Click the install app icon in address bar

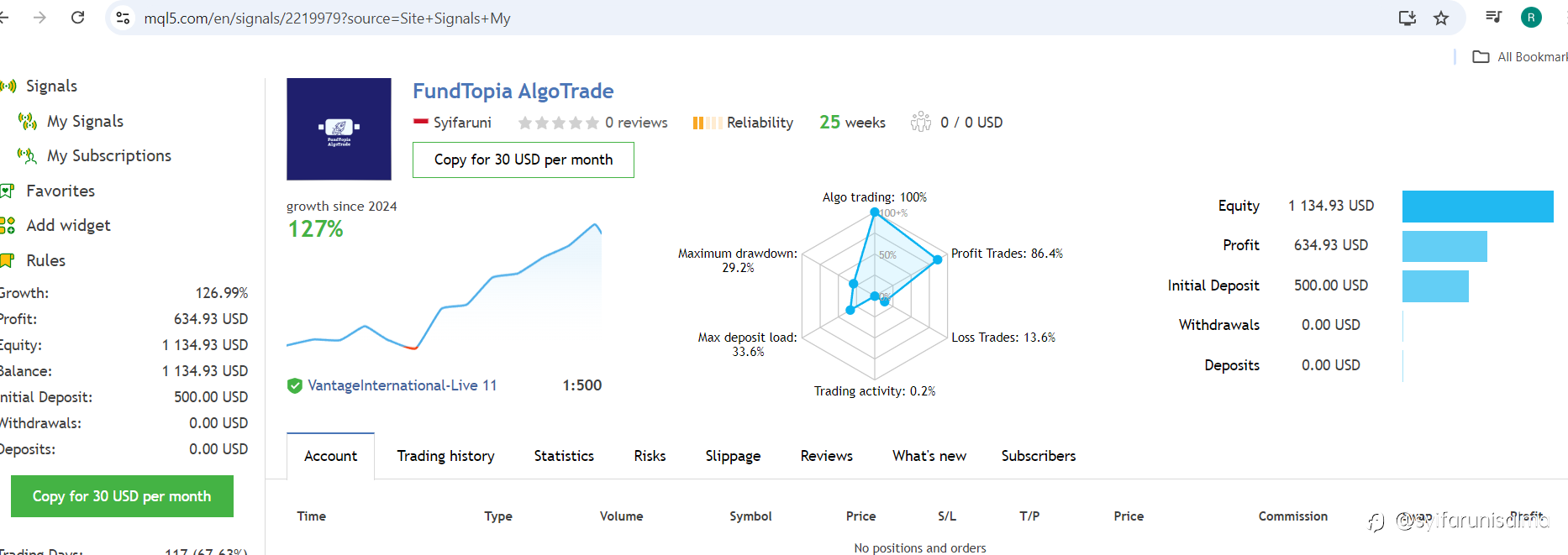pyautogui.click(x=1408, y=18)
